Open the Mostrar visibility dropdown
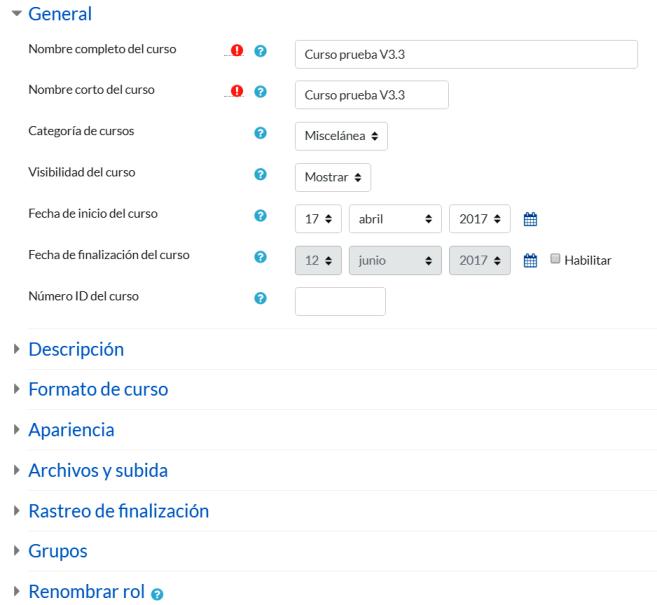The image size is (657, 605). coord(333,177)
